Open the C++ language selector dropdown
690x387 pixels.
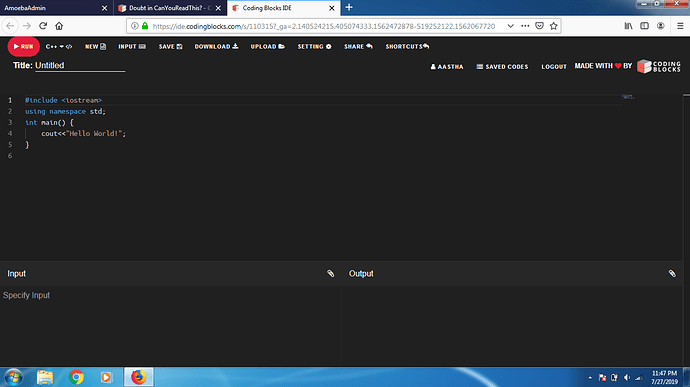59,46
